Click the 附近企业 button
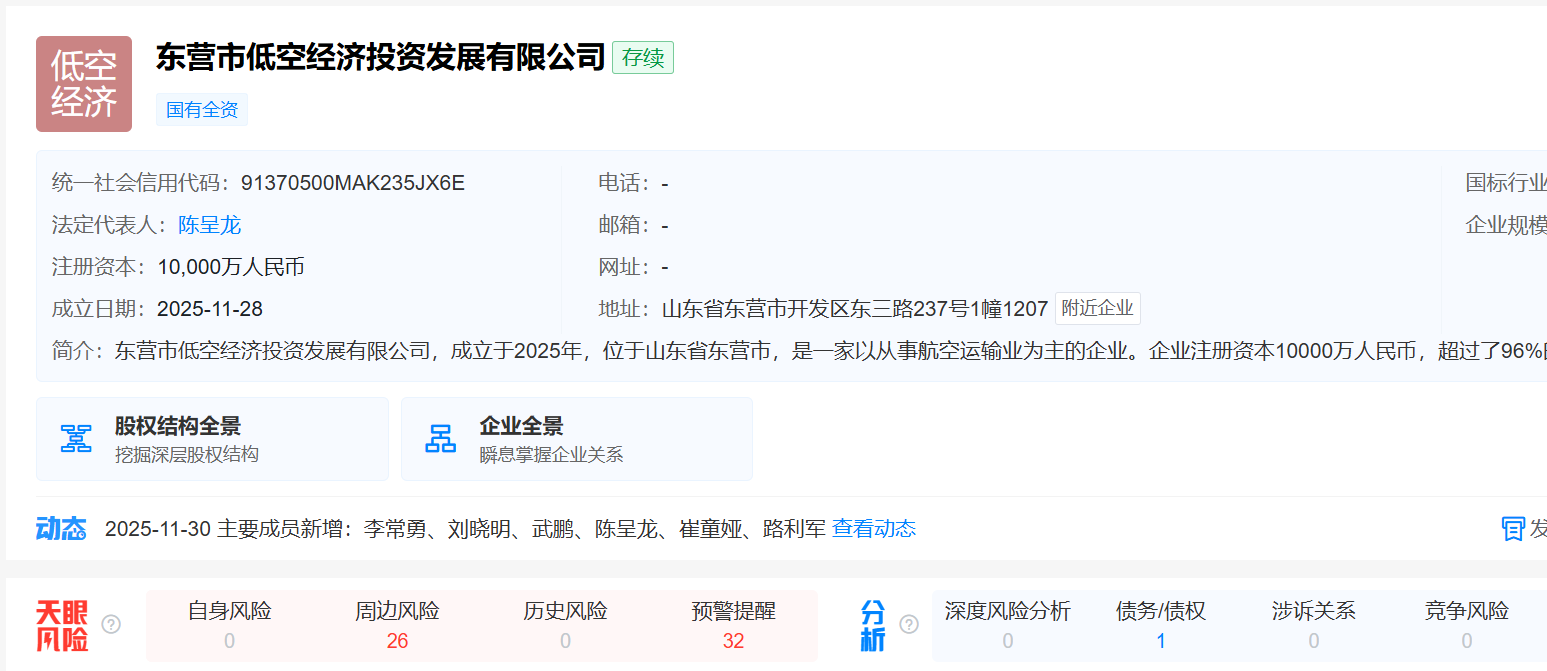This screenshot has width=1547, height=671. (x=1097, y=309)
